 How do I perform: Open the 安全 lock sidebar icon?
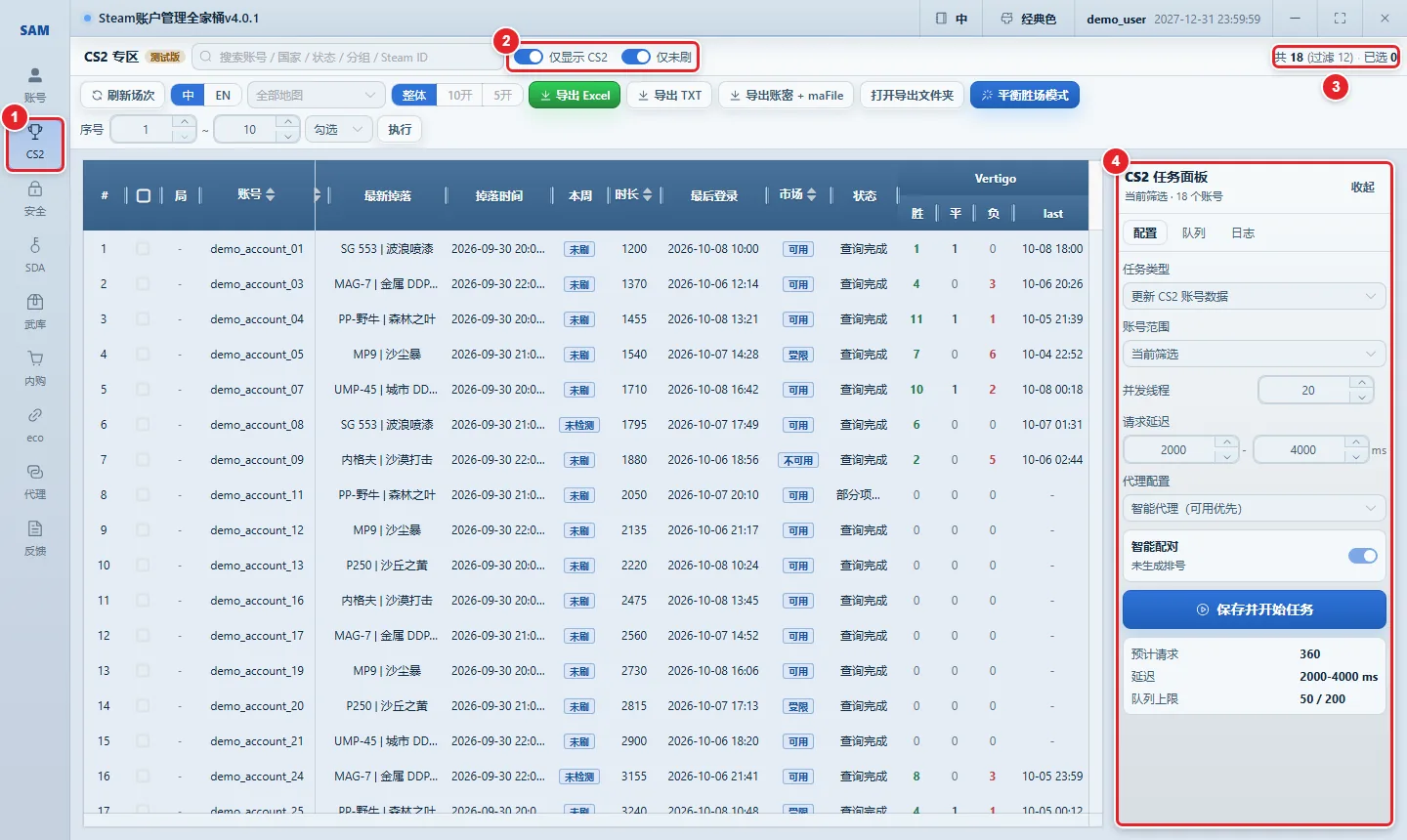35,198
